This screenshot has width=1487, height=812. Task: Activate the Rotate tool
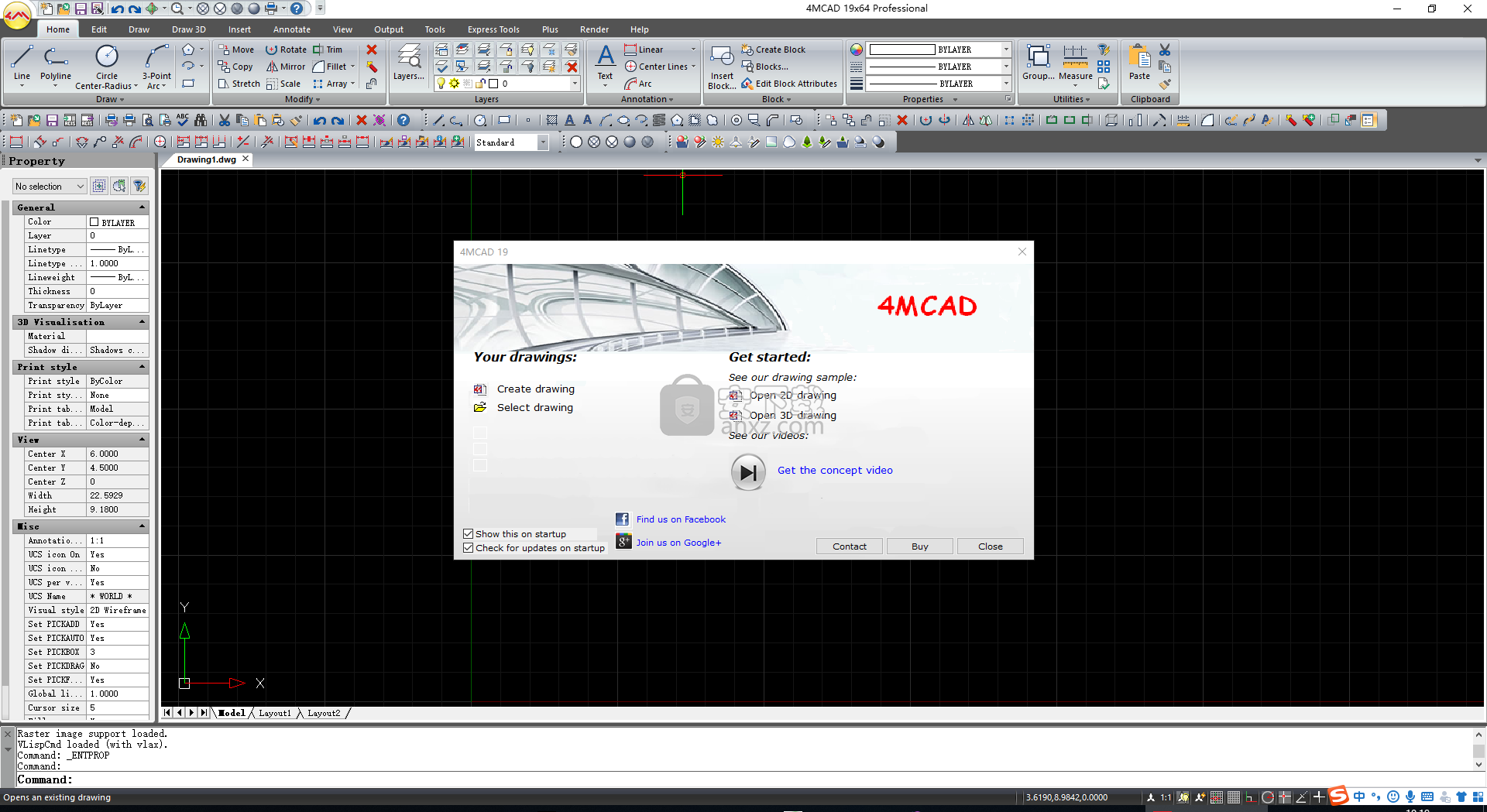pos(286,50)
